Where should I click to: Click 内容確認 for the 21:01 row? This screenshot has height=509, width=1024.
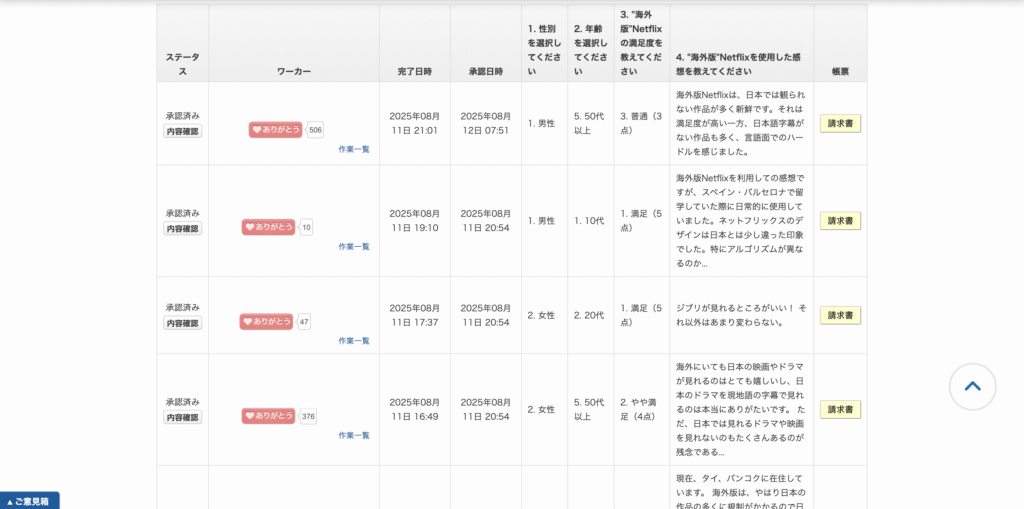click(x=182, y=131)
